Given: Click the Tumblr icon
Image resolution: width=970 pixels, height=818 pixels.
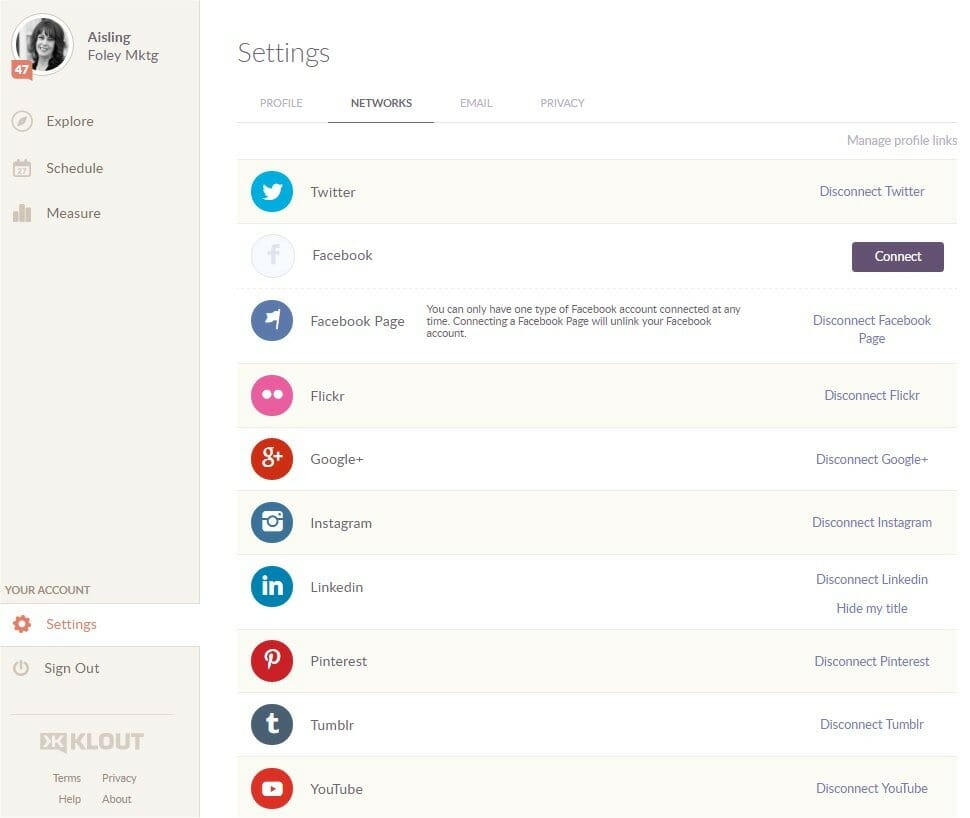Looking at the screenshot, I should [x=272, y=725].
